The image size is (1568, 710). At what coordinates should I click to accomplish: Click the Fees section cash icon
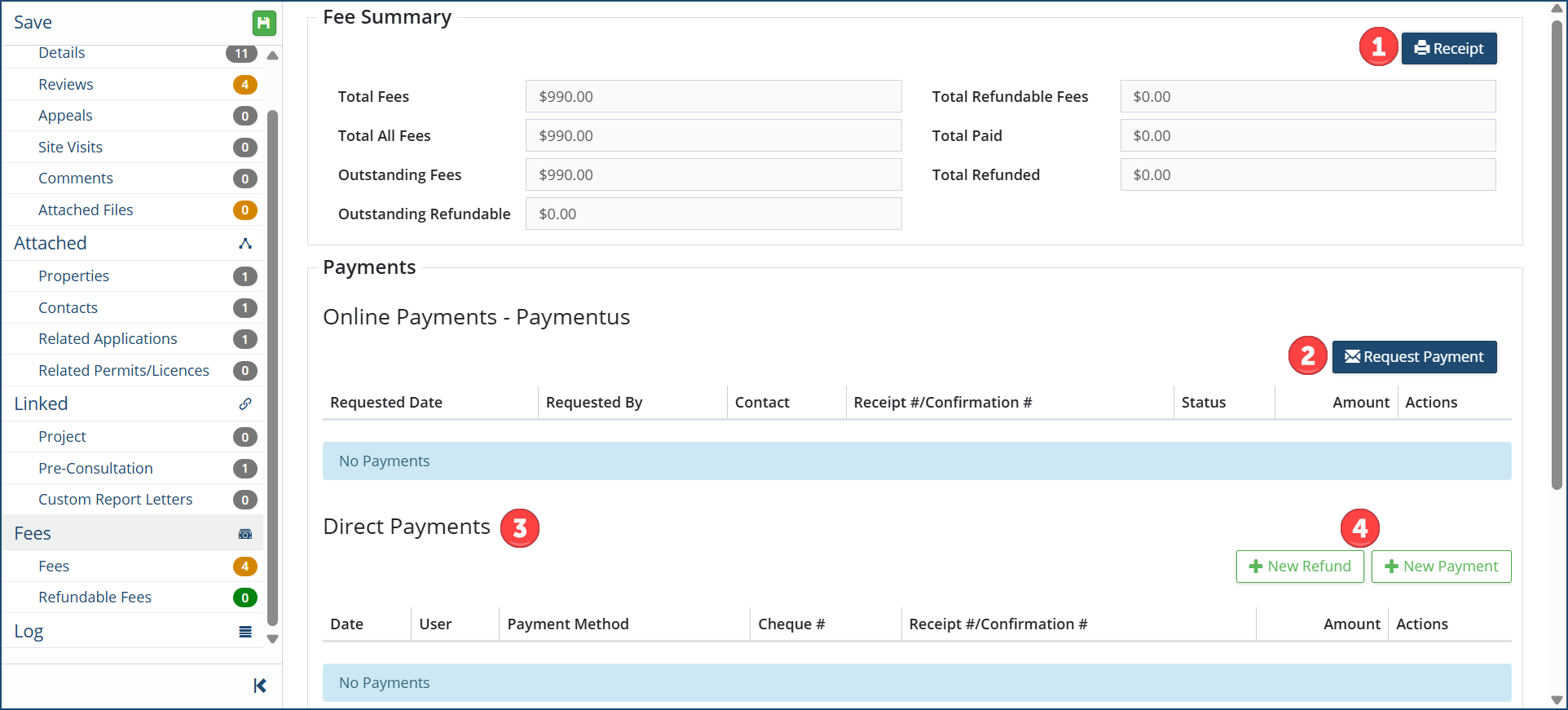click(x=245, y=534)
